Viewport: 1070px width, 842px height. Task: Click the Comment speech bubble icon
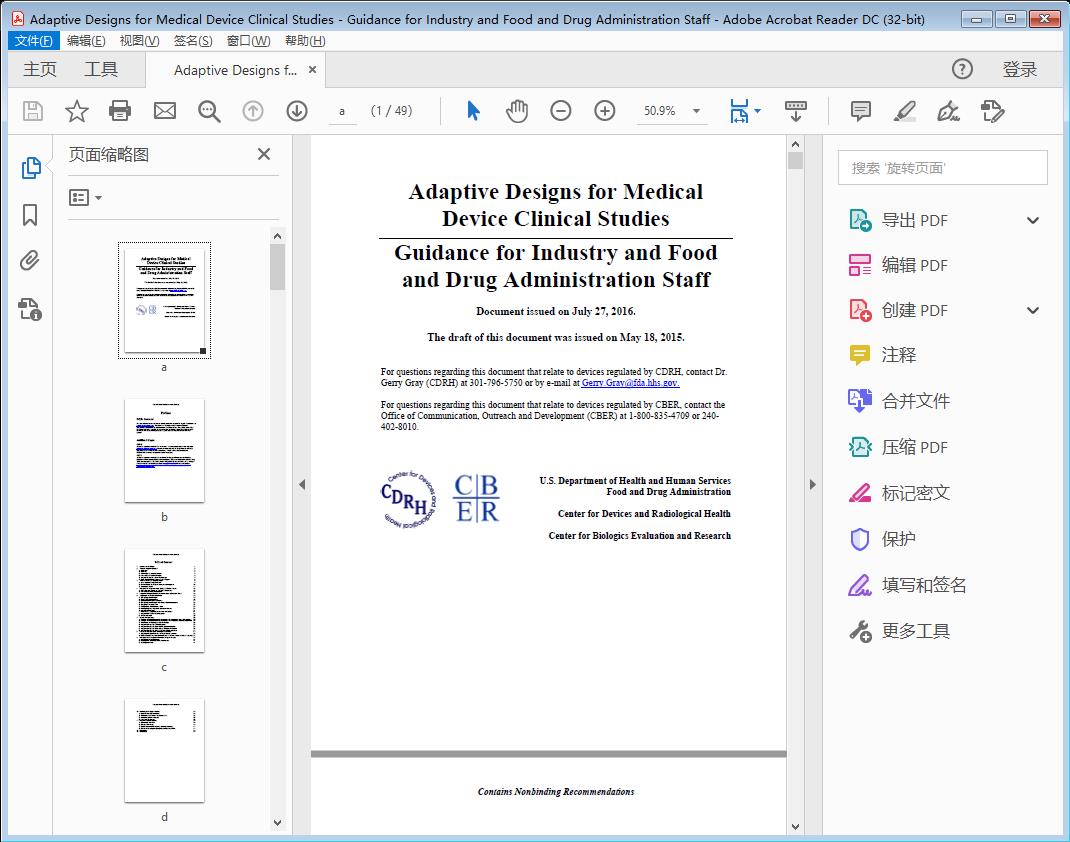point(860,111)
